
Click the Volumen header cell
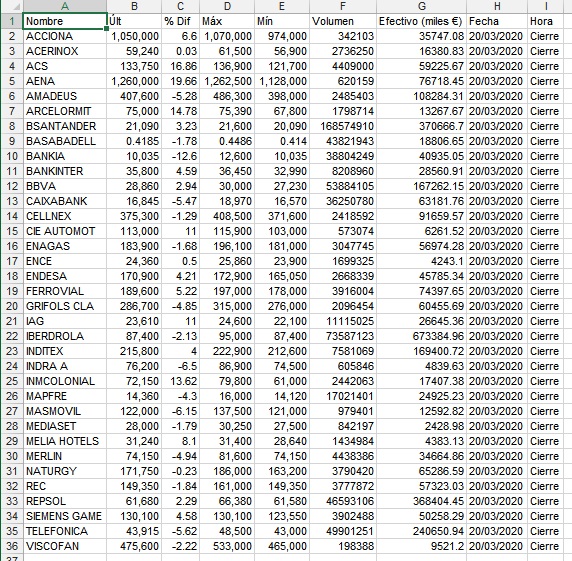coord(343,21)
